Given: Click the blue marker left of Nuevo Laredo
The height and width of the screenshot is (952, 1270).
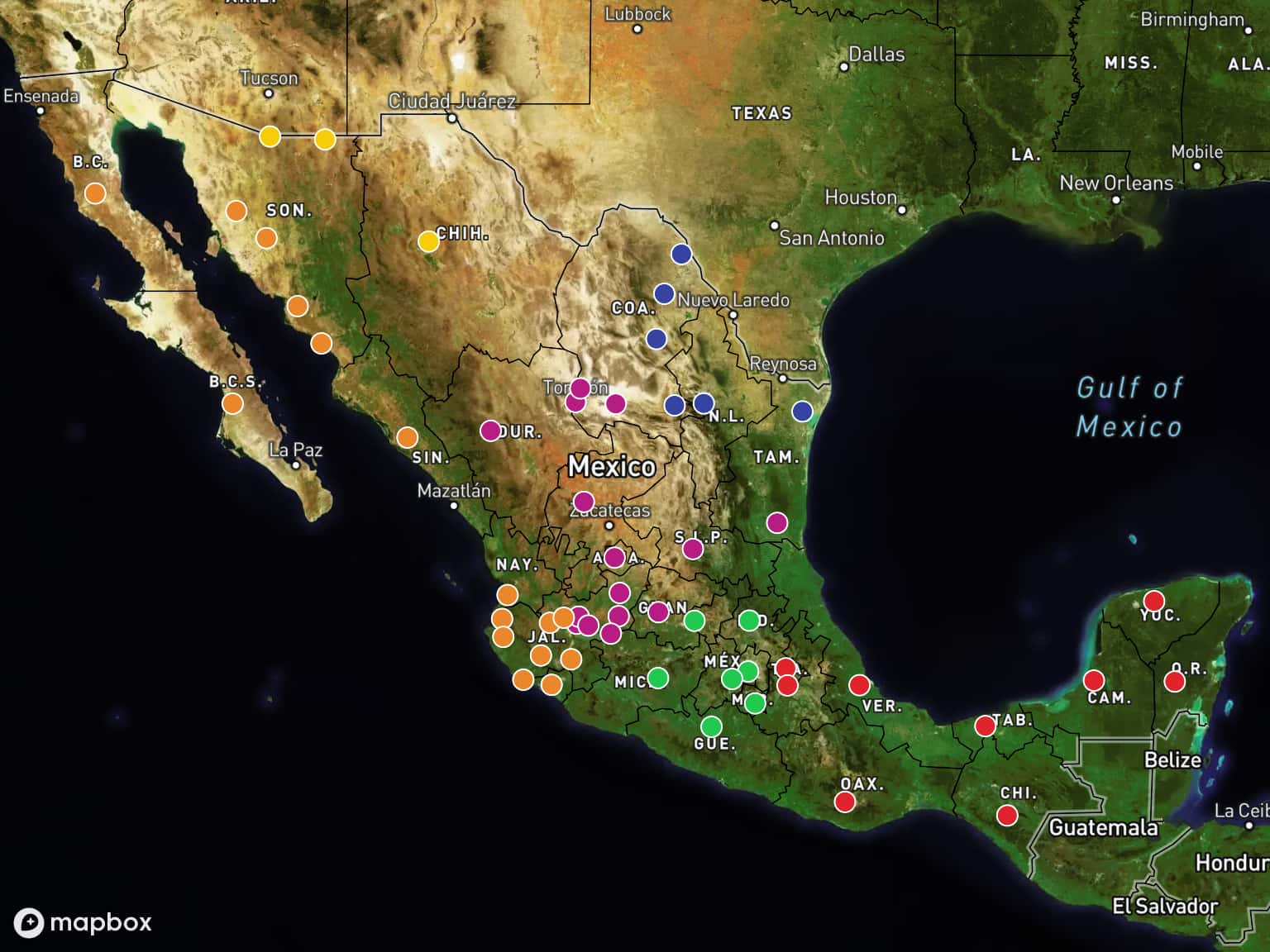Looking at the screenshot, I should [664, 293].
